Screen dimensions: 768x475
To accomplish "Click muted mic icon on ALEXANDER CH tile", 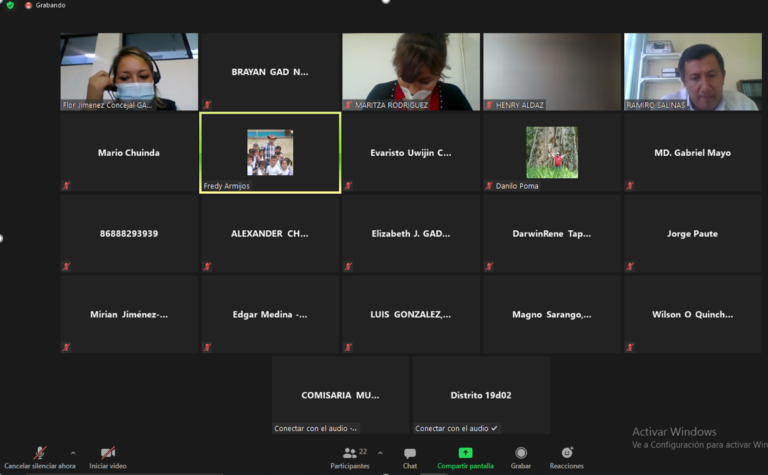I will [x=207, y=266].
